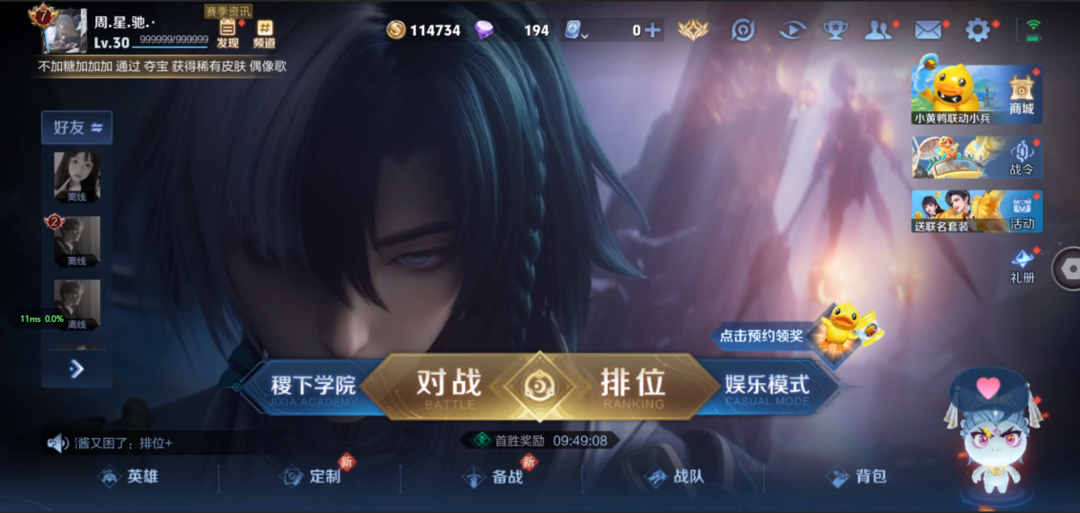Open the 背包 backpack tab
This screenshot has height=513, width=1080.
click(857, 477)
